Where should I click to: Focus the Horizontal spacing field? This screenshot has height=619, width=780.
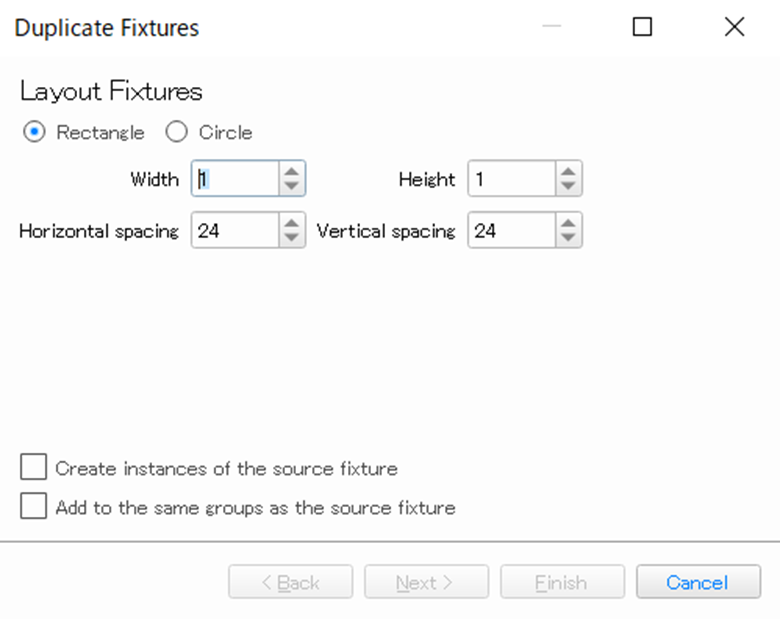pyautogui.click(x=236, y=231)
